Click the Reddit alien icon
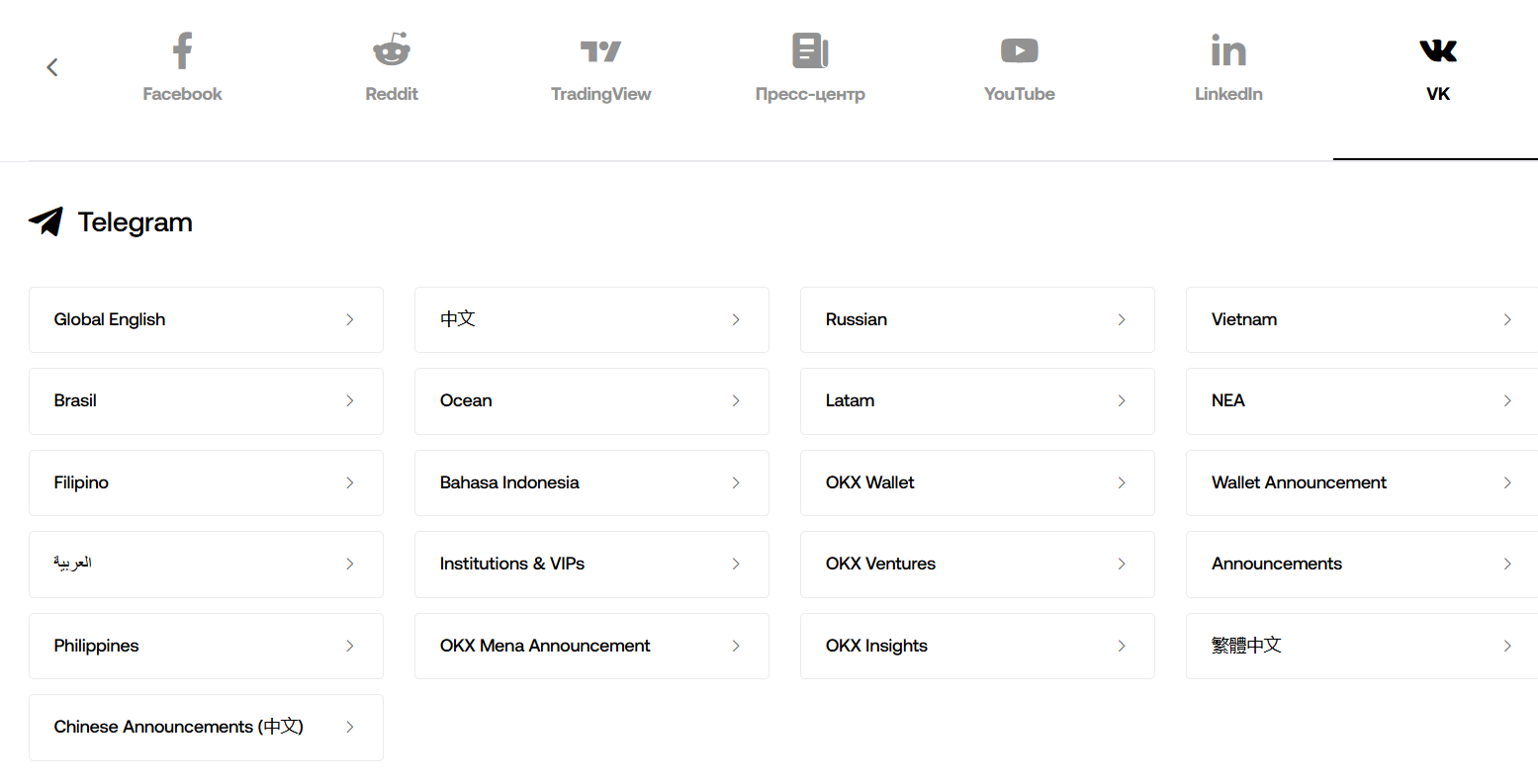Image resolution: width=1538 pixels, height=784 pixels. (392, 49)
